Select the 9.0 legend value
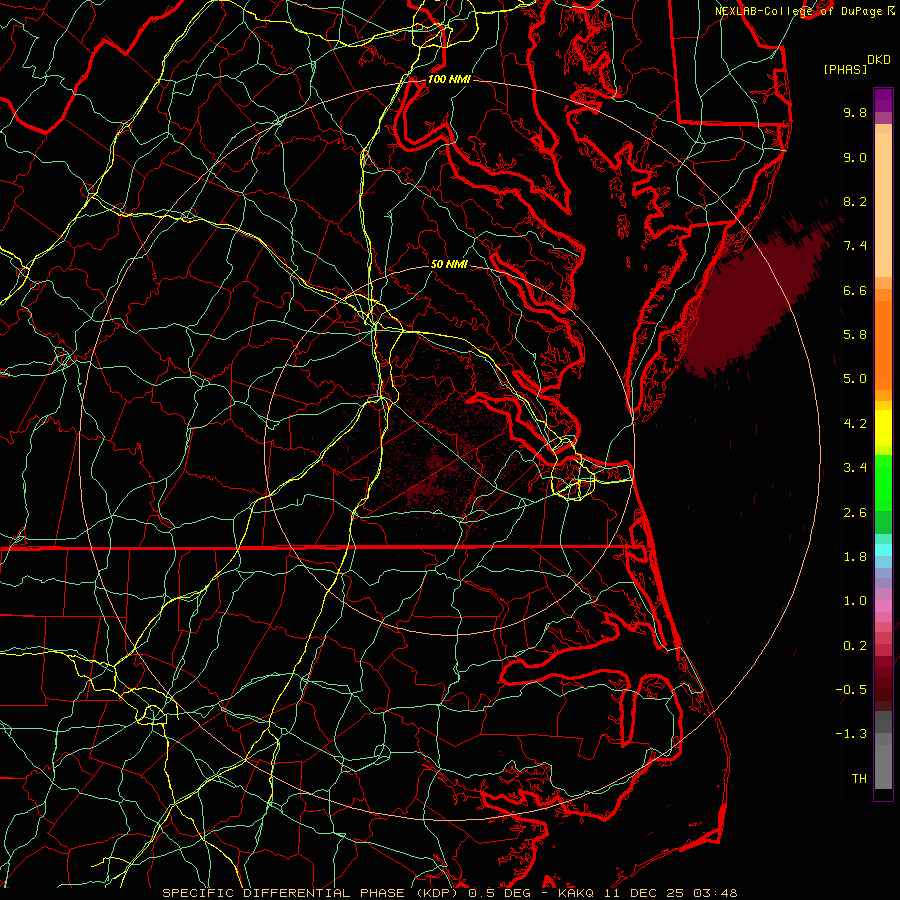This screenshot has height=900, width=900. [x=855, y=157]
